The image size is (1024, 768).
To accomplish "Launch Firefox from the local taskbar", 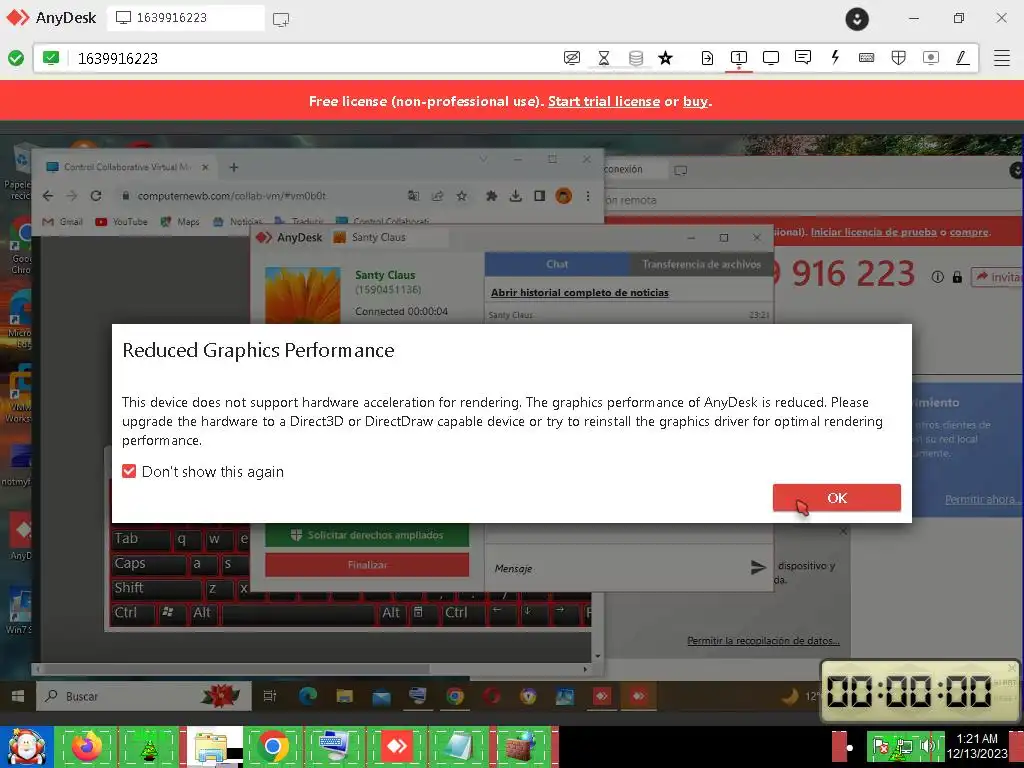I will pos(88,746).
